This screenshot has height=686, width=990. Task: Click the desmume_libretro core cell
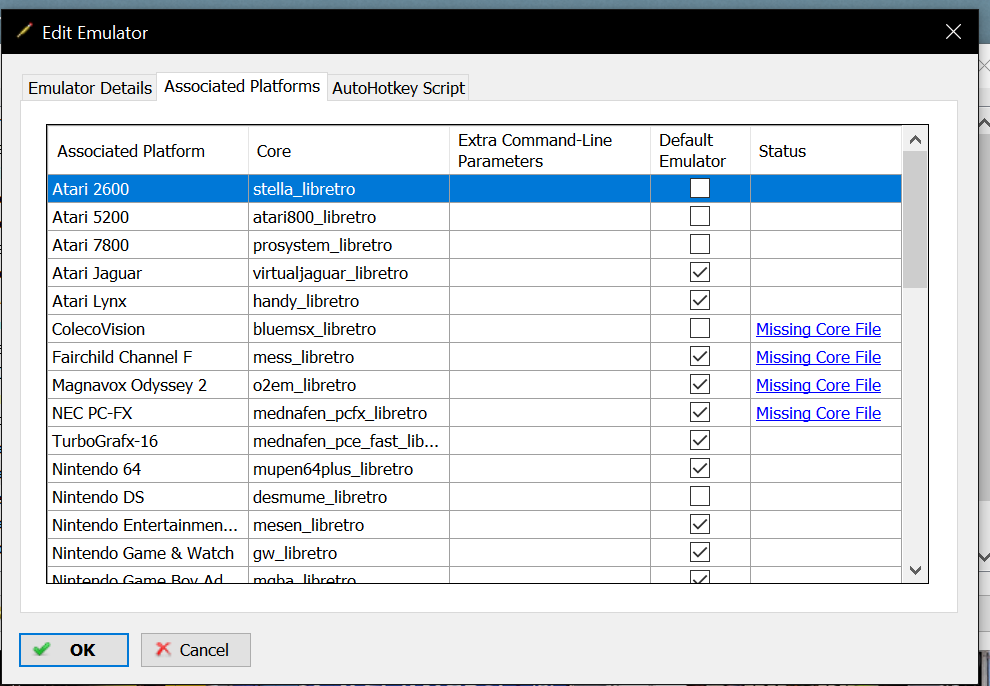point(349,497)
